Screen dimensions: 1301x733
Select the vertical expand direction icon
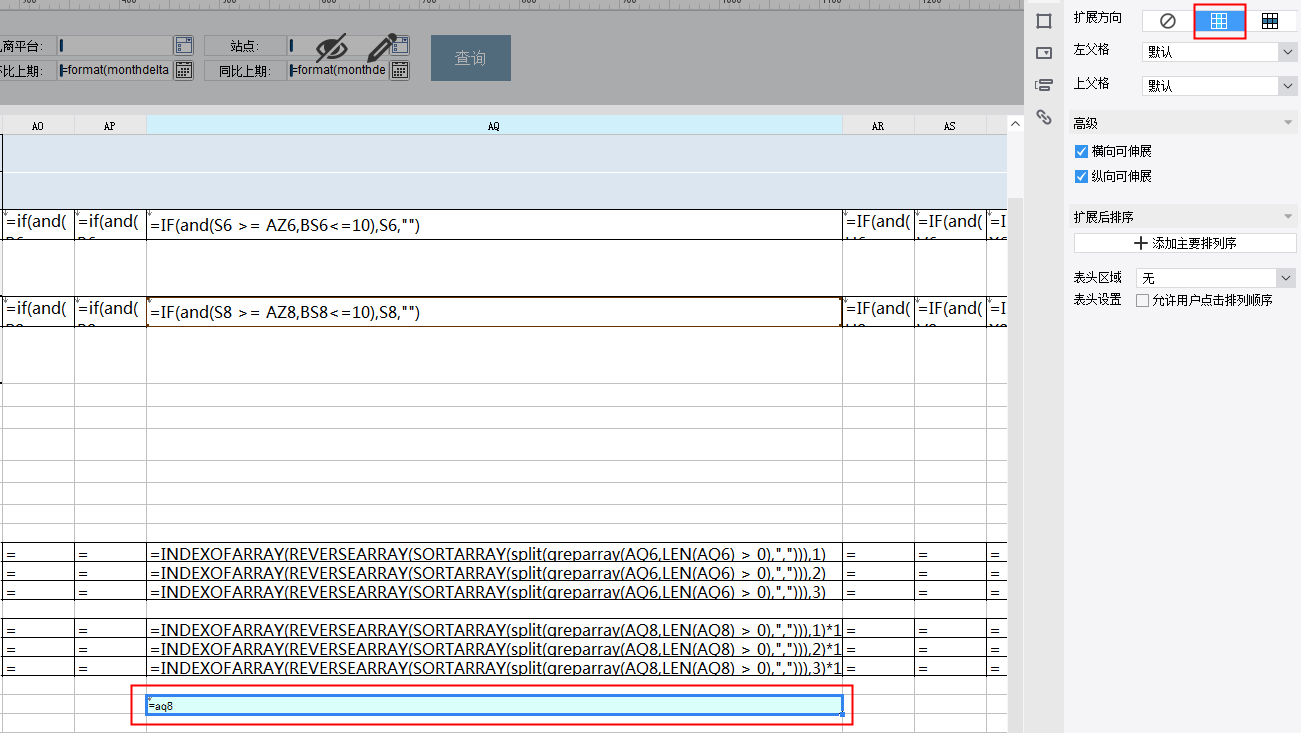click(1219, 21)
